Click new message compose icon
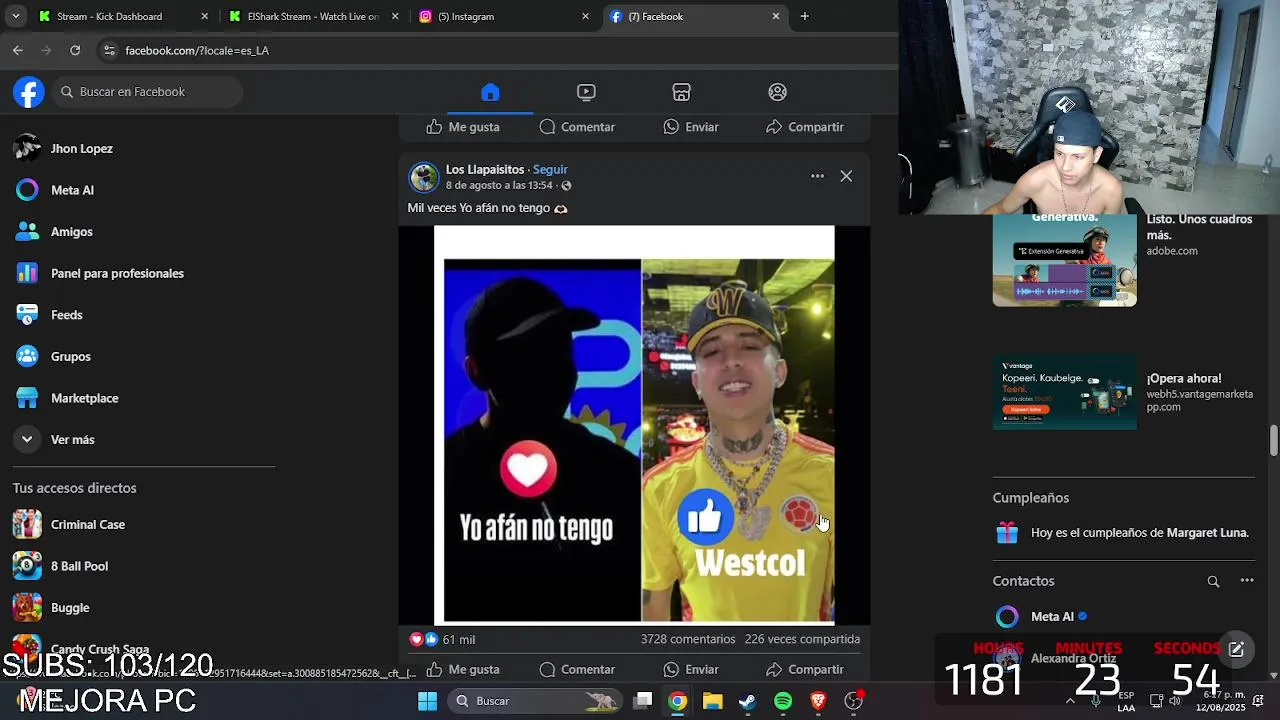Image resolution: width=1280 pixels, height=720 pixels. click(1236, 649)
